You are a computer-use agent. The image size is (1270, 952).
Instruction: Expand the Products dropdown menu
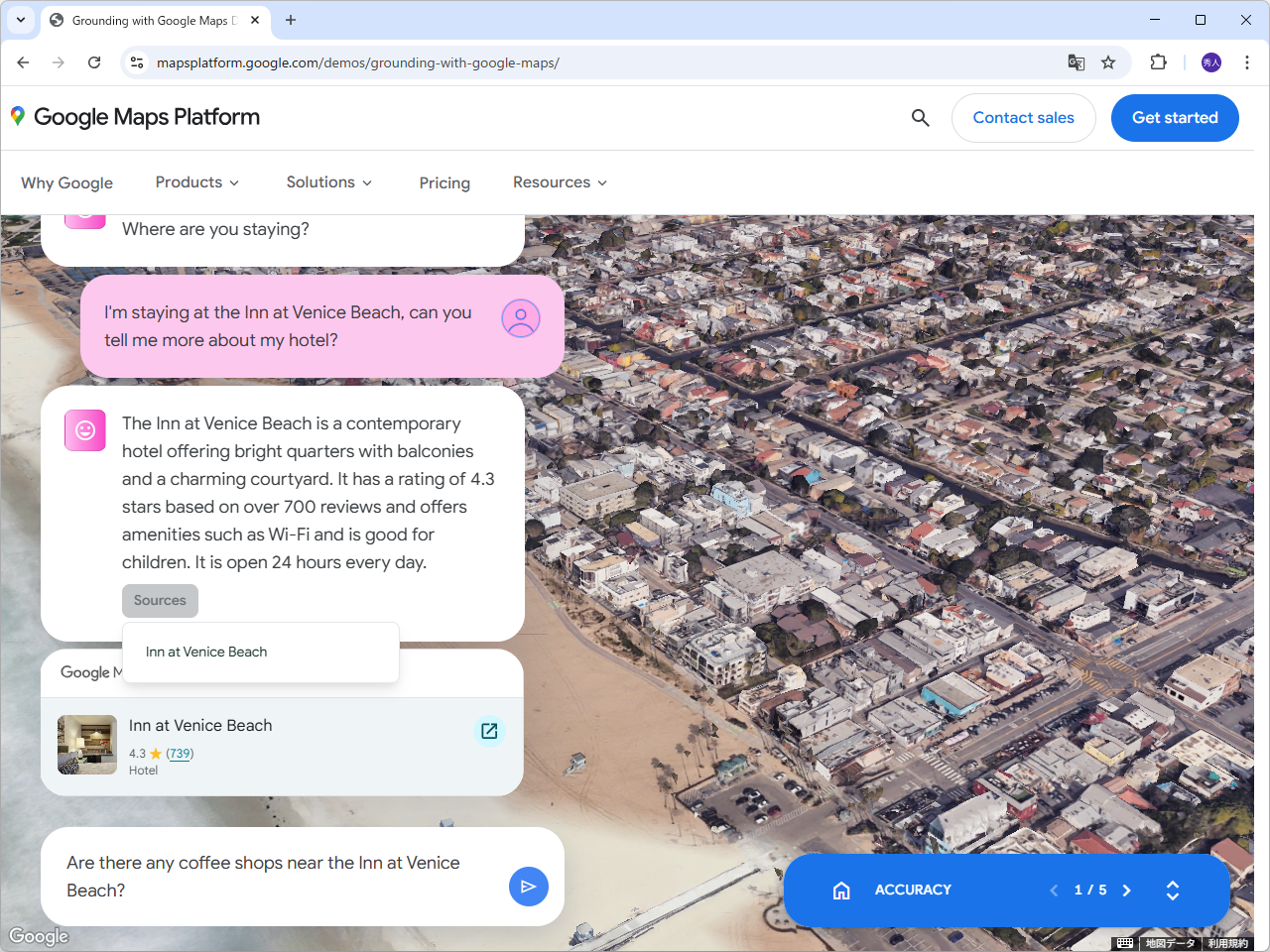click(x=196, y=182)
